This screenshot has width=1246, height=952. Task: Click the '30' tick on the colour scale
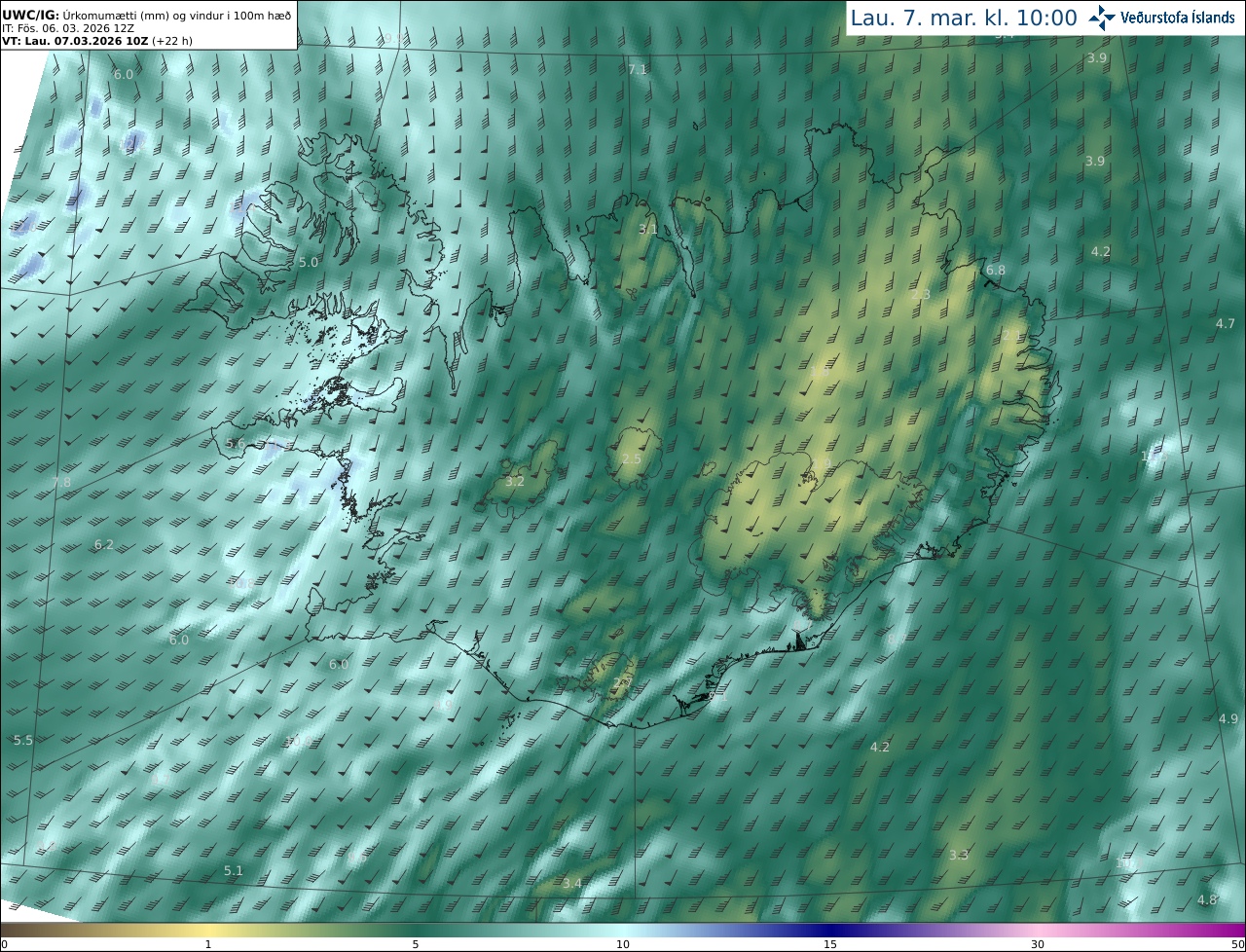tap(1038, 944)
